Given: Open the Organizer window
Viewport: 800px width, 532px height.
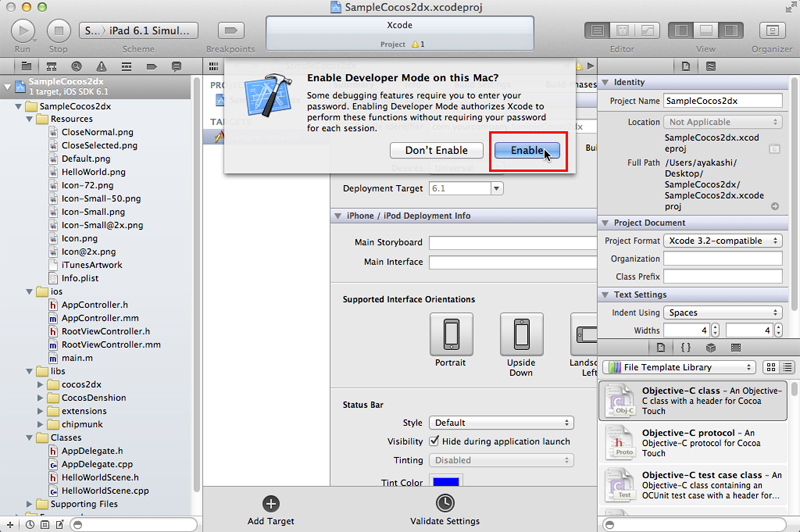Looking at the screenshot, I should pos(772,31).
